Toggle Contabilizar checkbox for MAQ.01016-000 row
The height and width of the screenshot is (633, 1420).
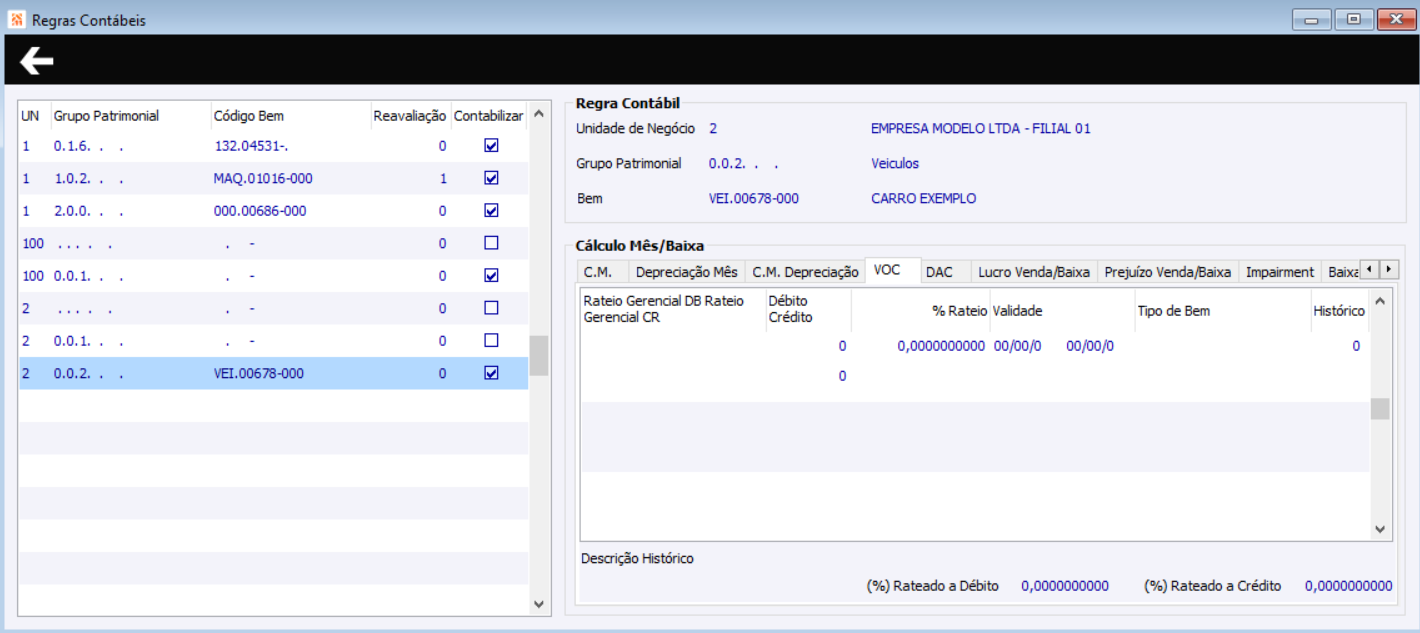pyautogui.click(x=491, y=178)
